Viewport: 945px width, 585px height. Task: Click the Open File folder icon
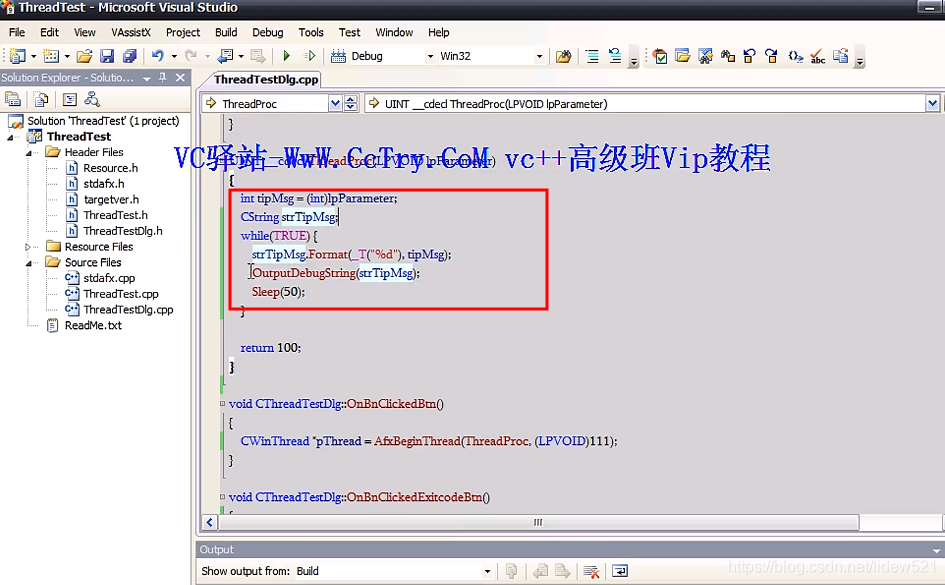[84, 56]
